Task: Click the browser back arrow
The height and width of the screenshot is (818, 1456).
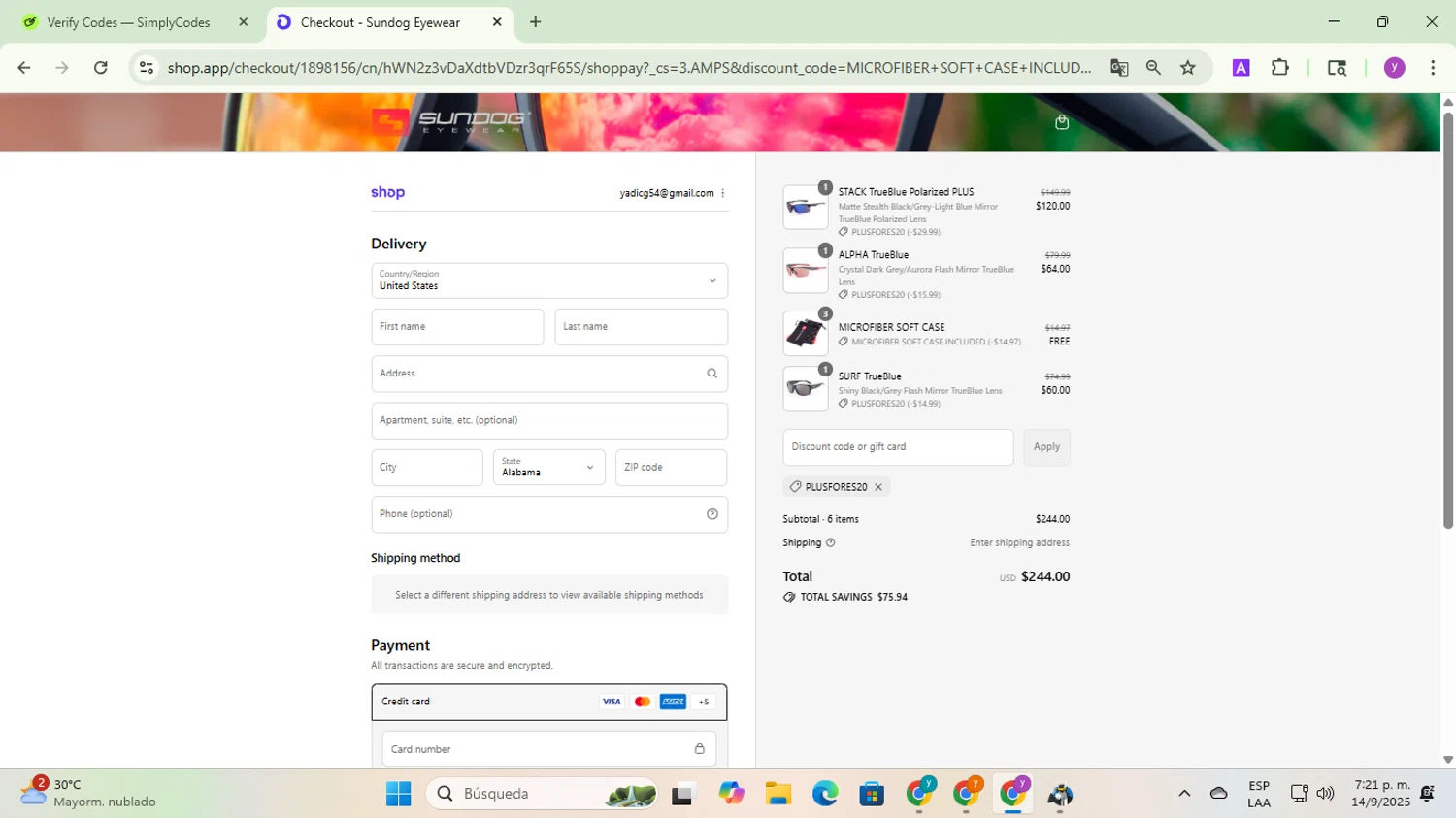Action: click(x=24, y=68)
